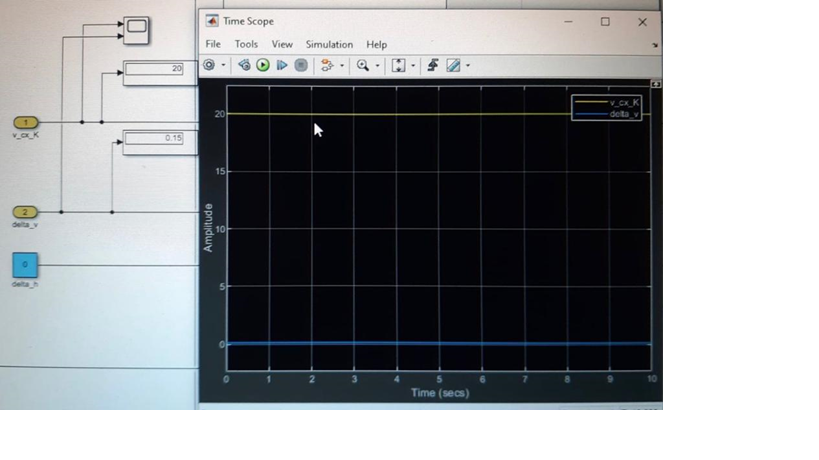Viewport: 819px width, 460px height.
Task: Click the Step Back toolbar icon
Action: click(x=244, y=65)
